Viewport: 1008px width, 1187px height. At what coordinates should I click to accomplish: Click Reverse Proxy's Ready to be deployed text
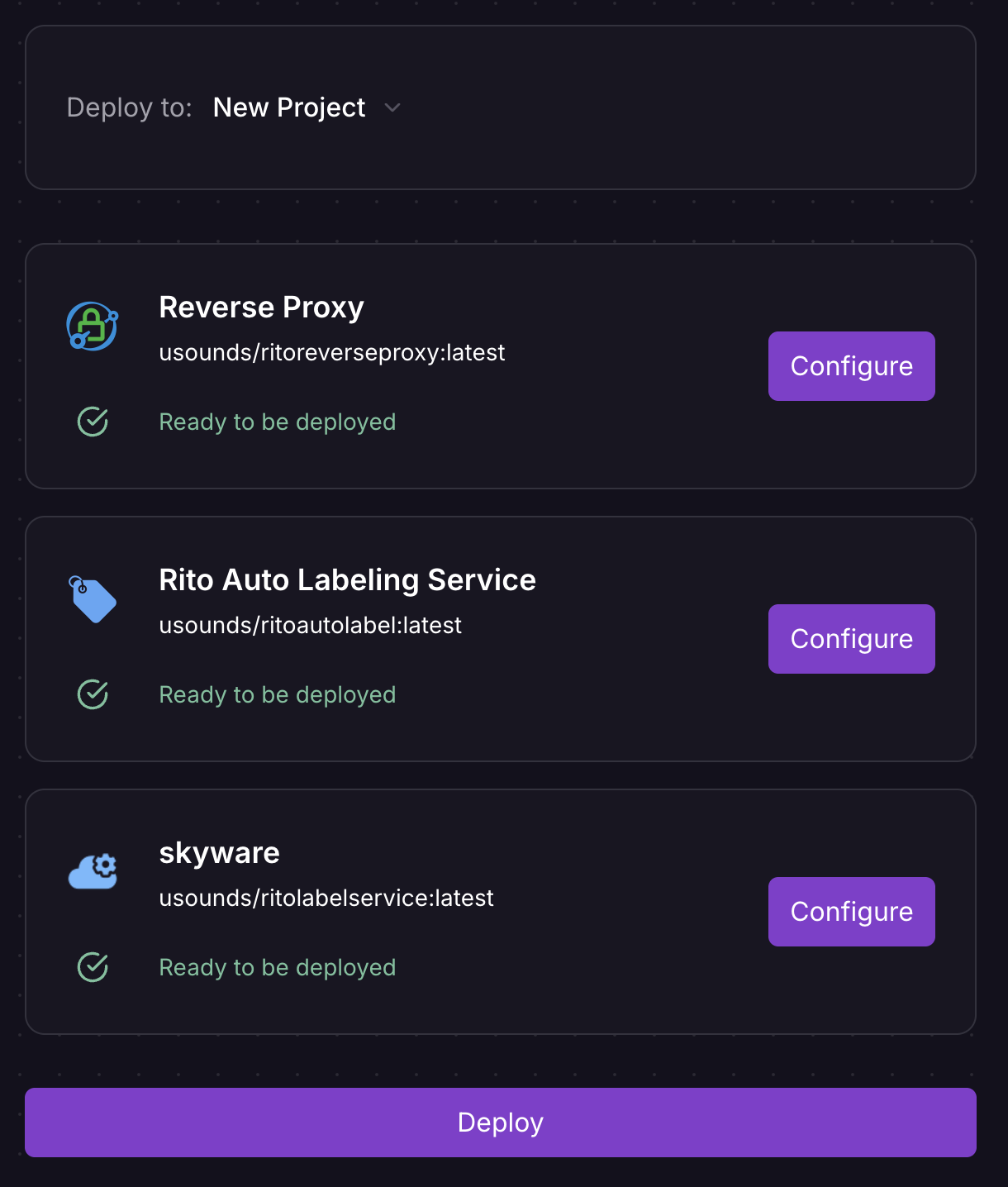[277, 422]
